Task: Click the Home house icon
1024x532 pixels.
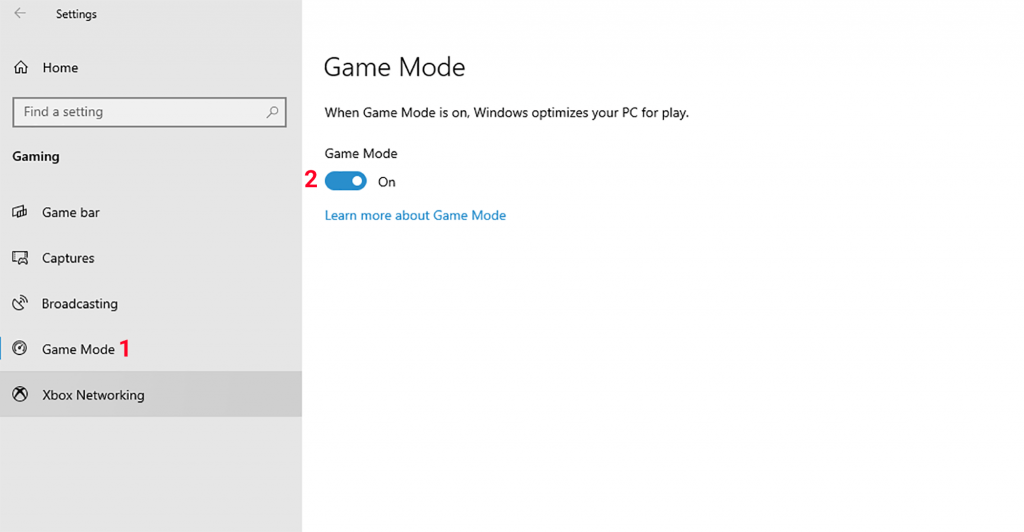Action: (x=21, y=67)
